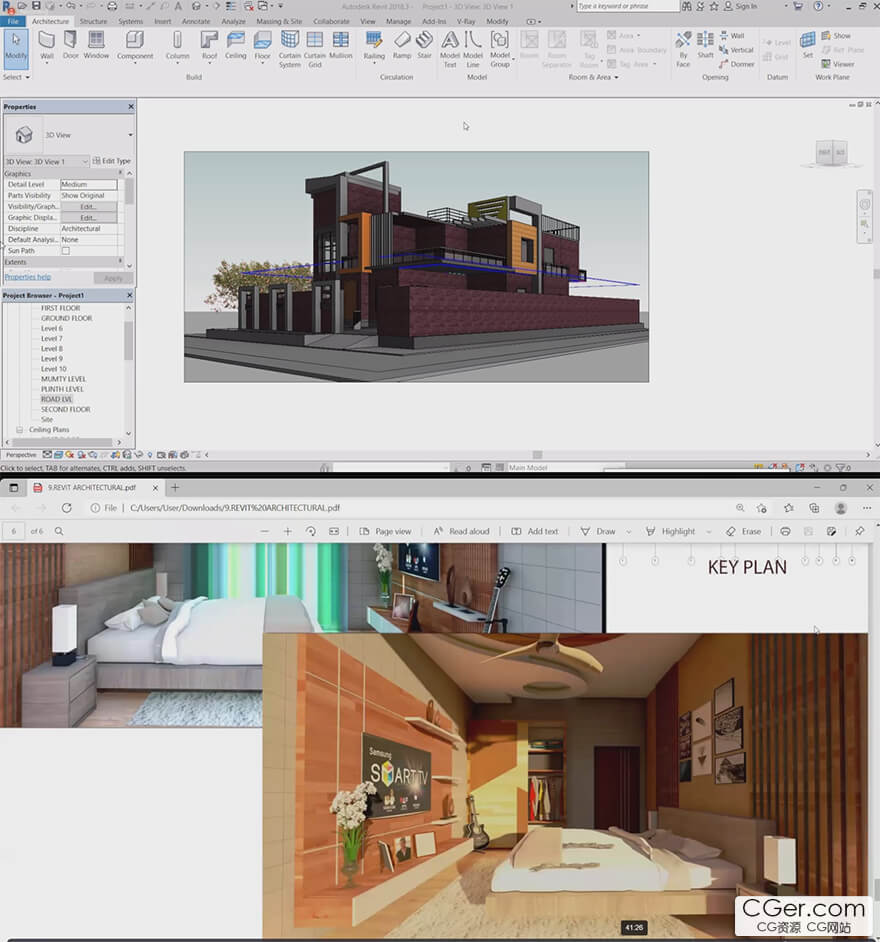Open the Annotate ribbon tab
This screenshot has height=942, width=880.
pyautogui.click(x=196, y=21)
